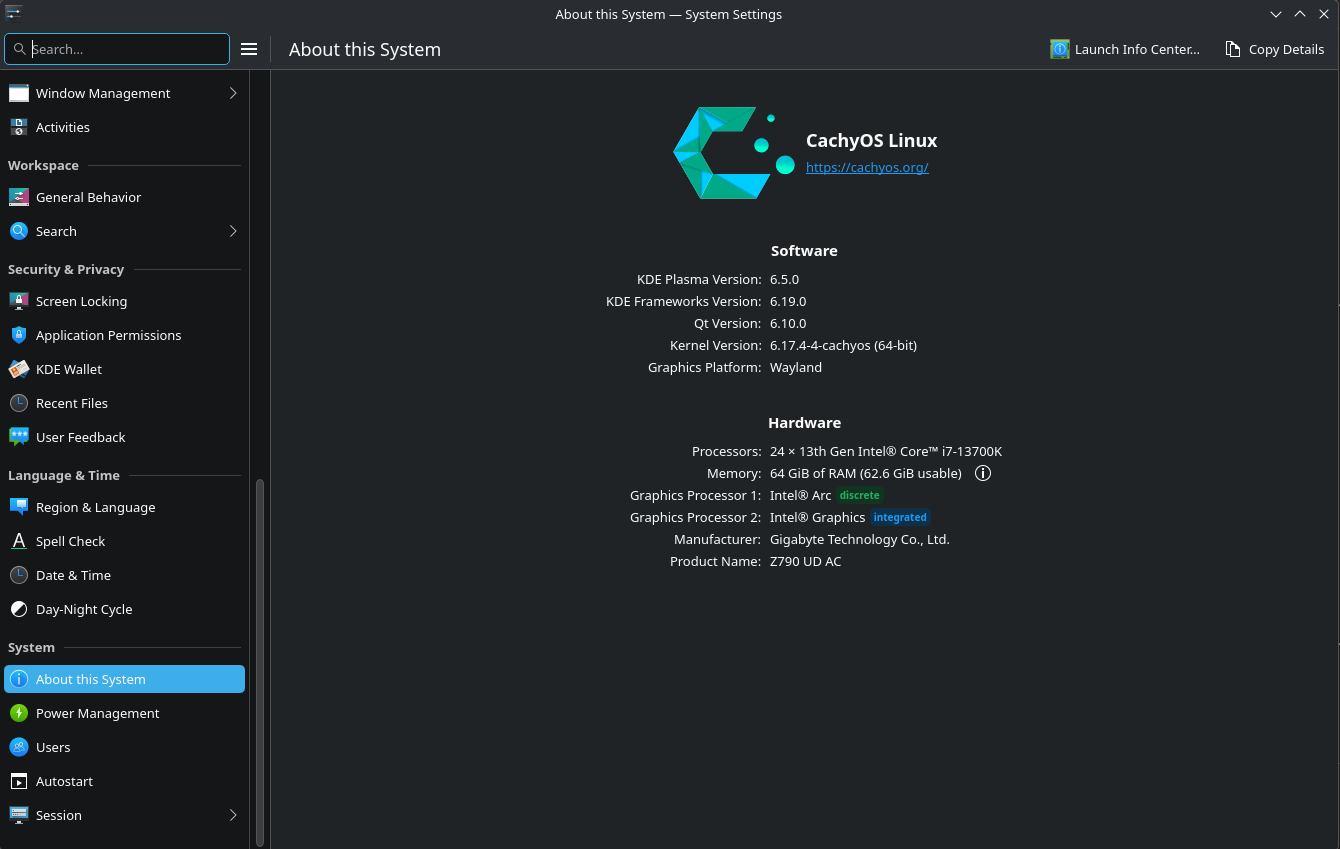Expand the Search category arrow

pyautogui.click(x=233, y=231)
